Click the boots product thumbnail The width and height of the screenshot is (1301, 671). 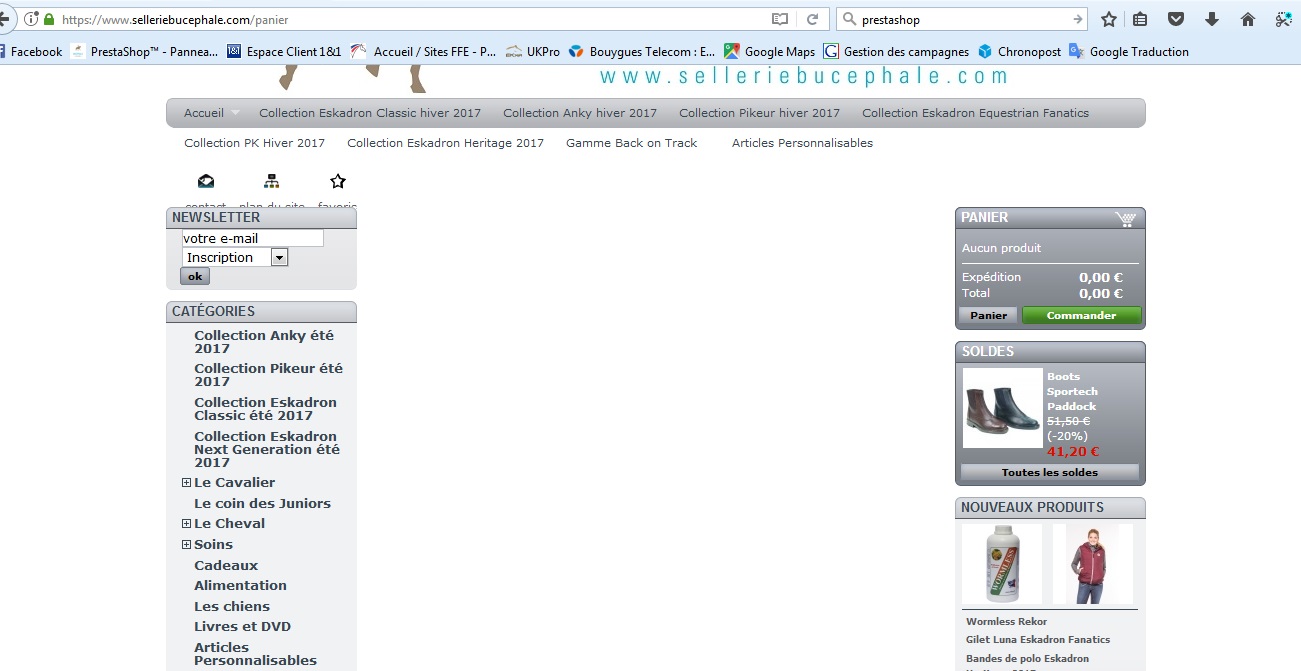click(x=1003, y=408)
